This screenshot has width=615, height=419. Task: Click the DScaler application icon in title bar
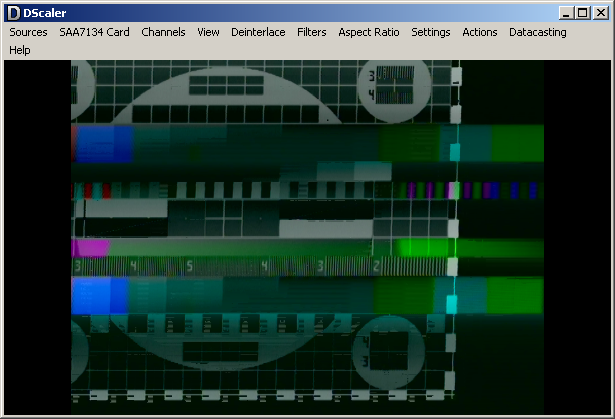click(13, 13)
